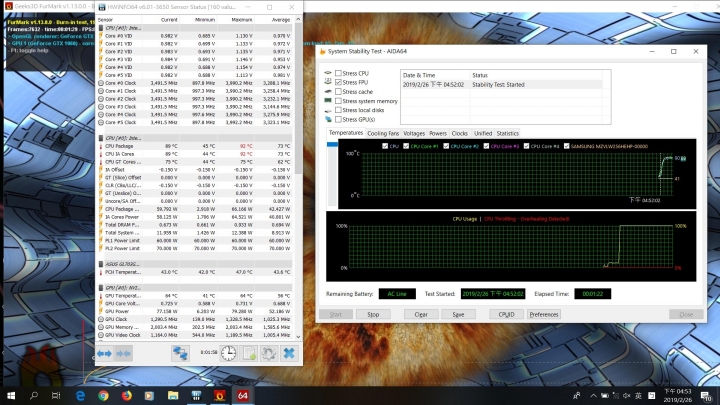Click blue temperature graph side slider
Image resolution: width=720 pixels, height=405 pixels.
click(332, 144)
